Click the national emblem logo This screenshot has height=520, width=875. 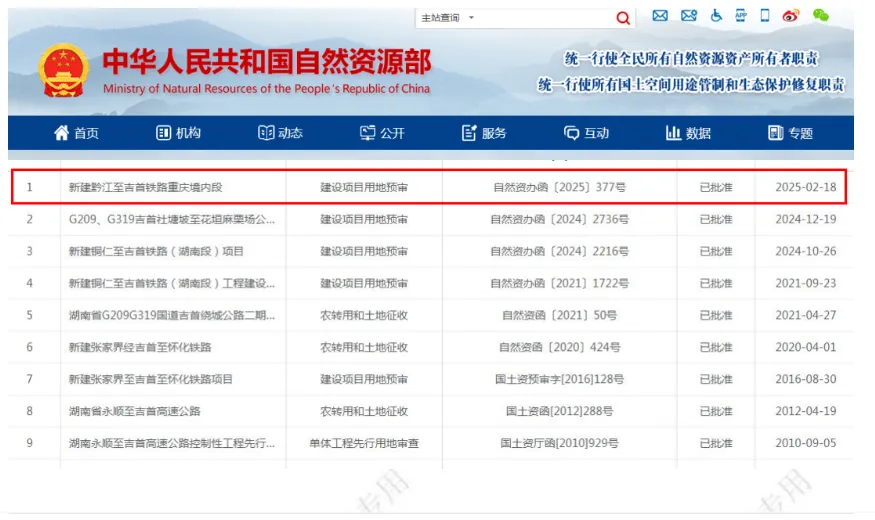click(64, 71)
